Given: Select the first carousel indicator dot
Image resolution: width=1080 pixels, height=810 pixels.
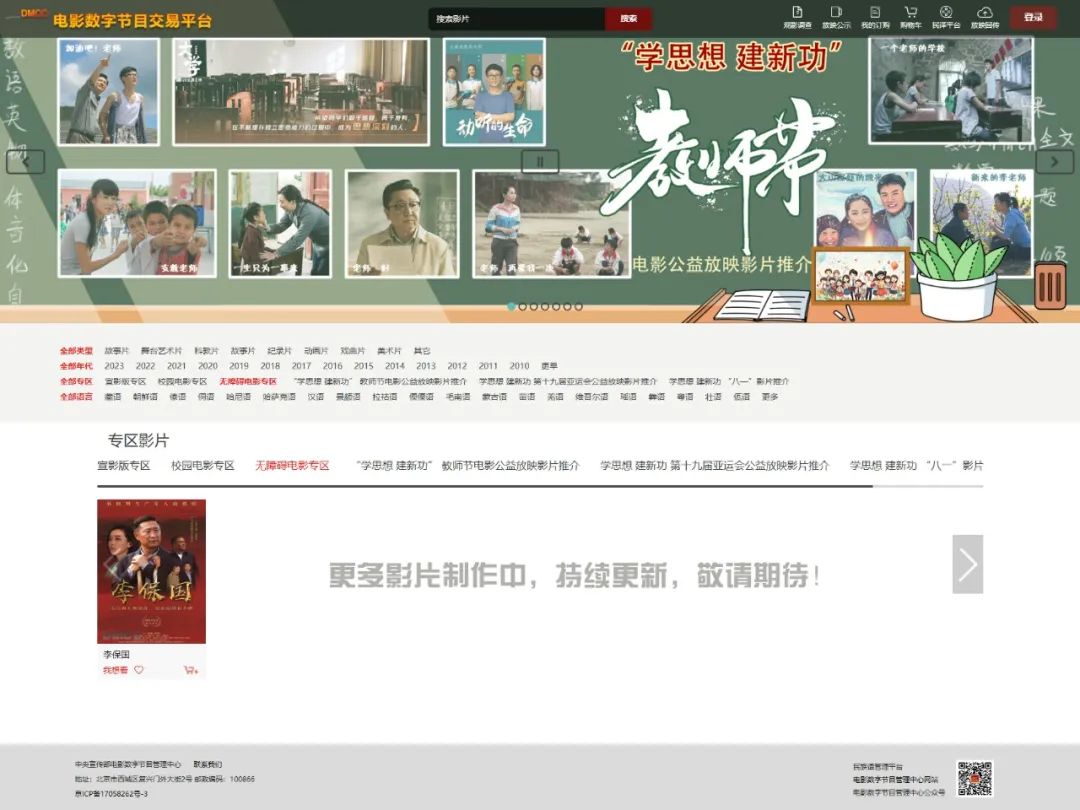Looking at the screenshot, I should (511, 307).
